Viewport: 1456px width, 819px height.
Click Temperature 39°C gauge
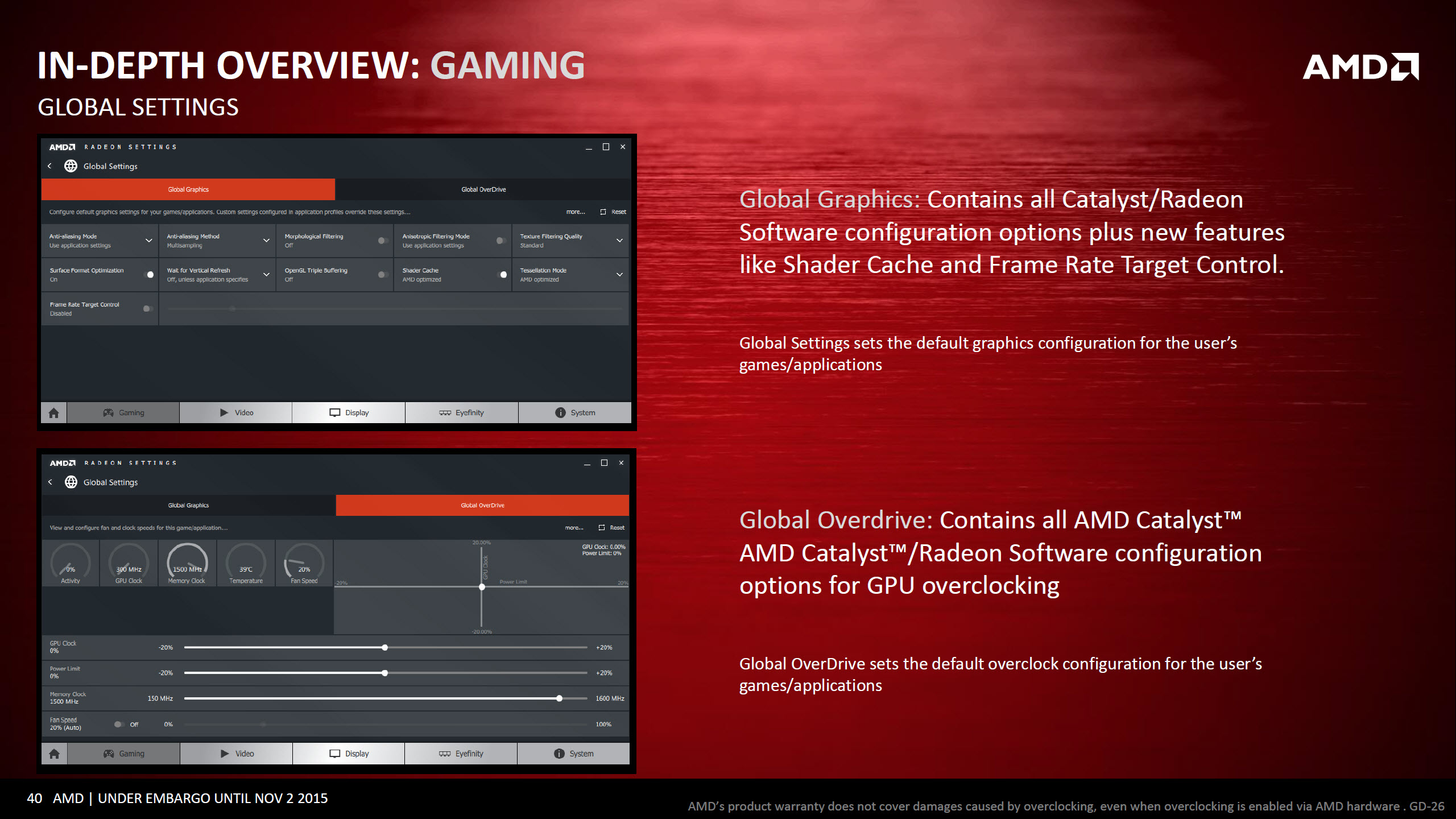246,563
